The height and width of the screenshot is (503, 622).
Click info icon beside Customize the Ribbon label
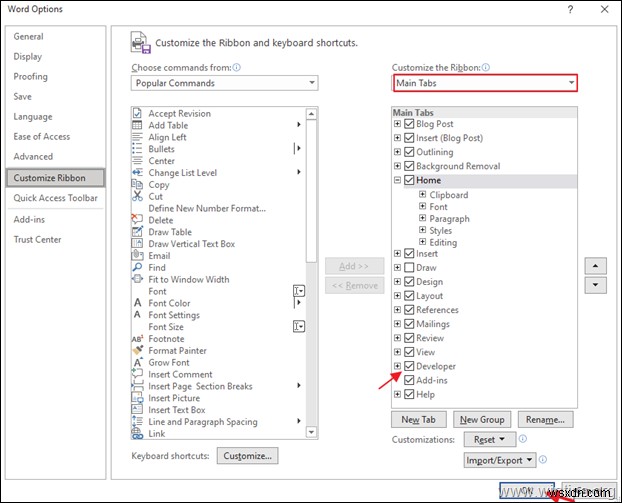(x=486, y=67)
